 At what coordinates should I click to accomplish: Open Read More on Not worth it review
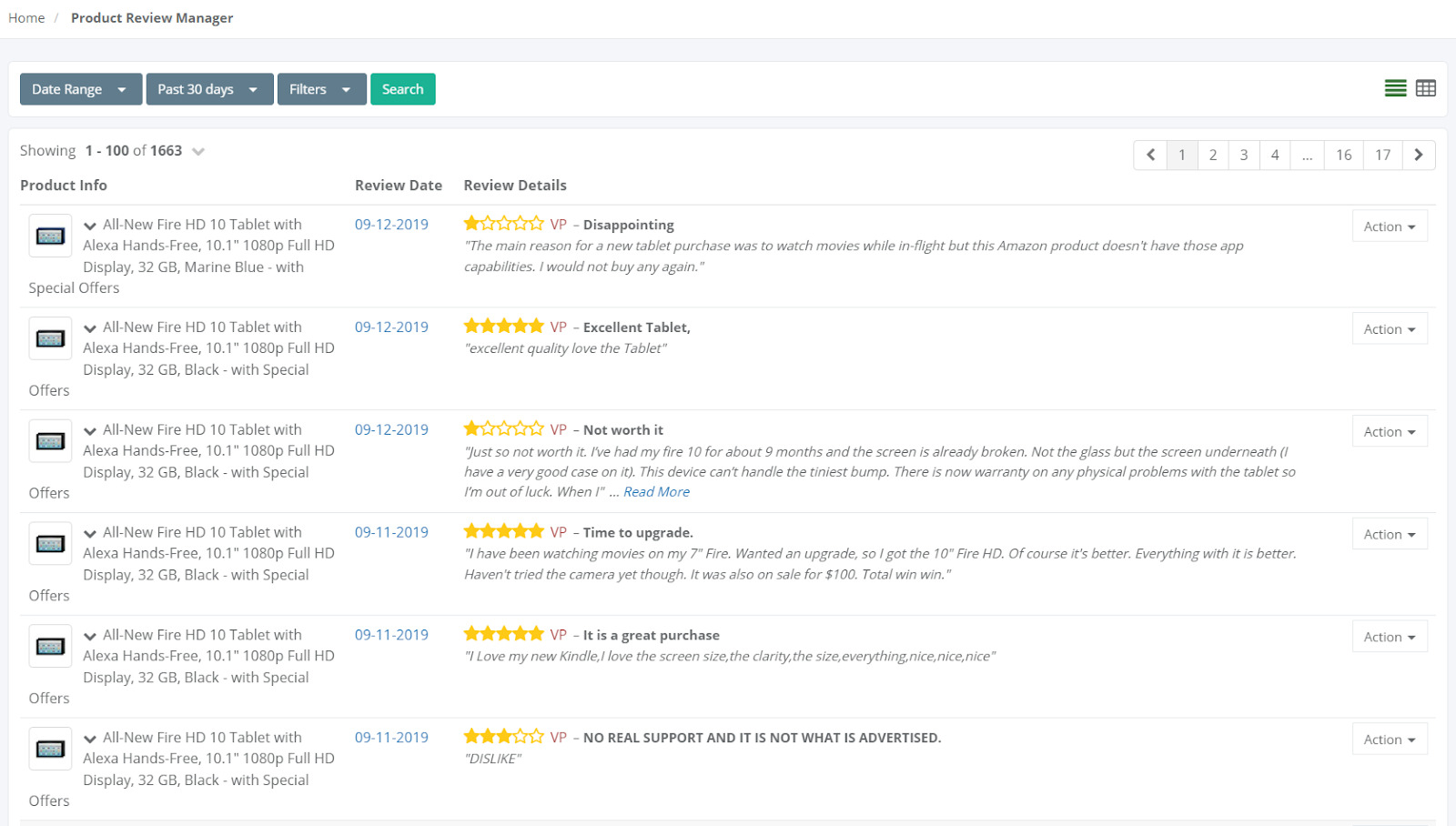656,492
